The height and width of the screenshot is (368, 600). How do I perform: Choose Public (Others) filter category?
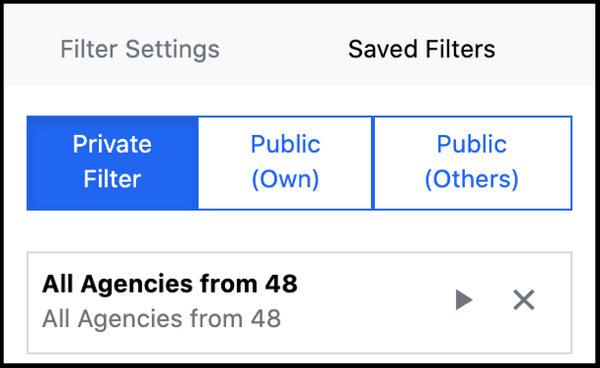pyautogui.click(x=472, y=163)
